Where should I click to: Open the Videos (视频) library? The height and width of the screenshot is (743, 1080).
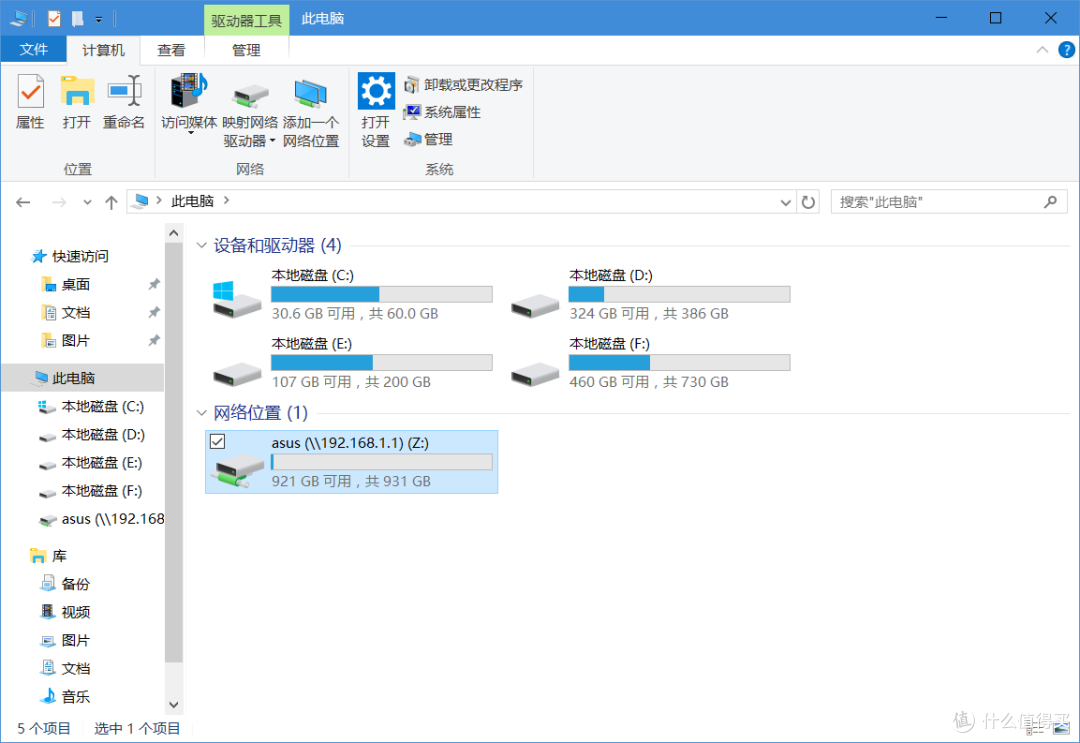(65, 612)
